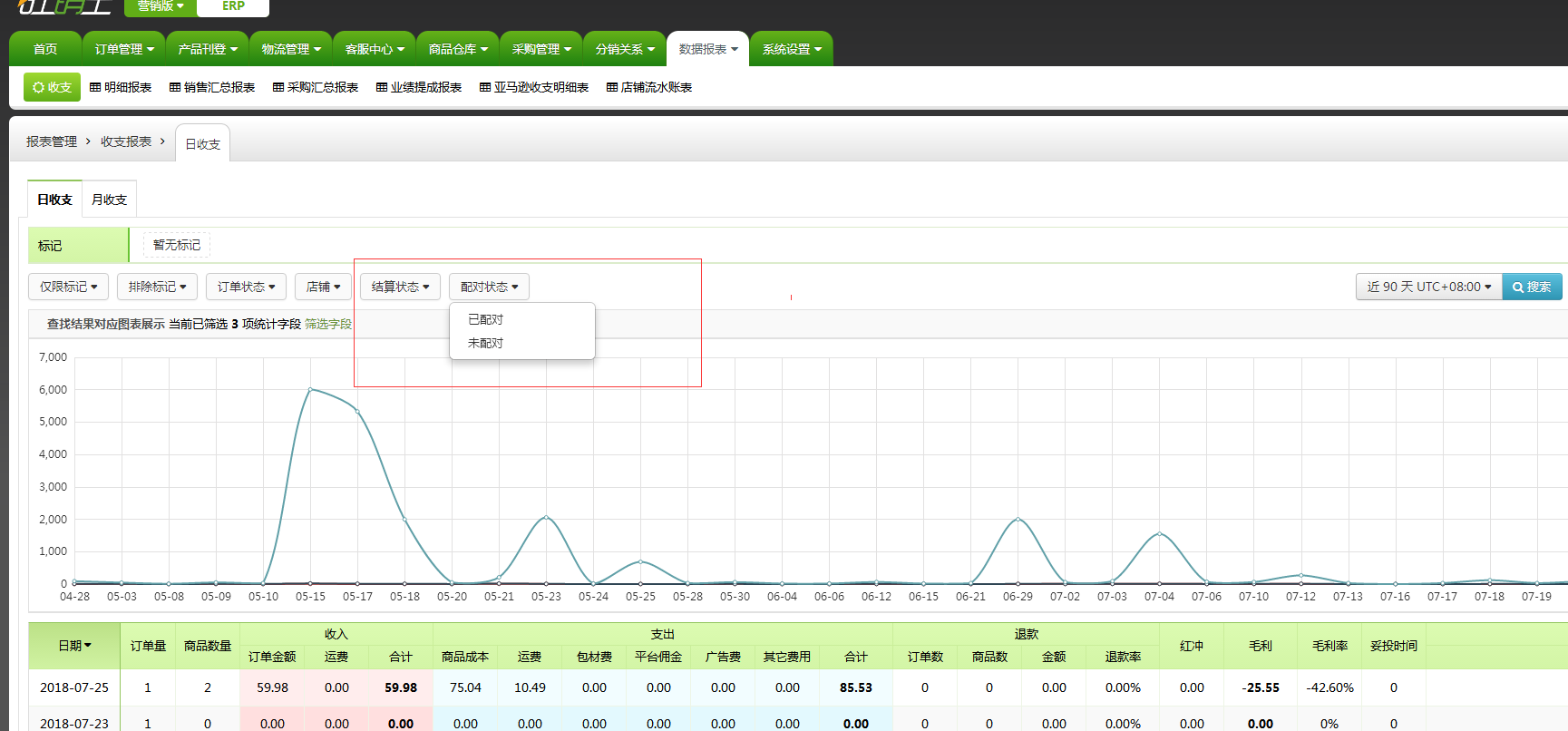Image resolution: width=1568 pixels, height=731 pixels.
Task: Click the 暂无标记 tag
Action: click(177, 245)
